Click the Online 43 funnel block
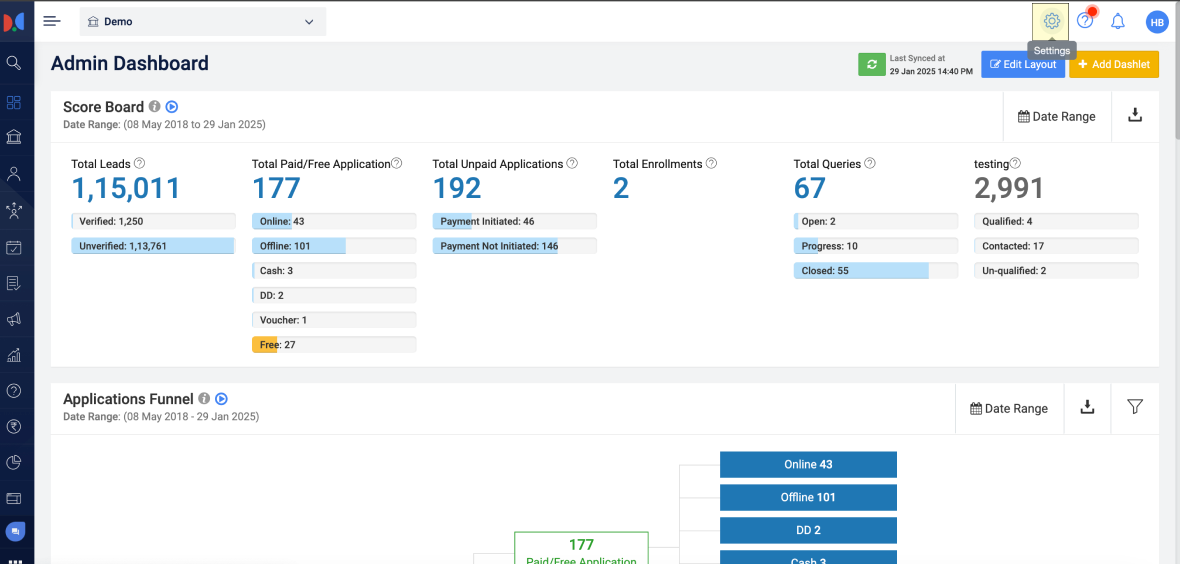Screen dimensions: 1180x564 pos(808,464)
